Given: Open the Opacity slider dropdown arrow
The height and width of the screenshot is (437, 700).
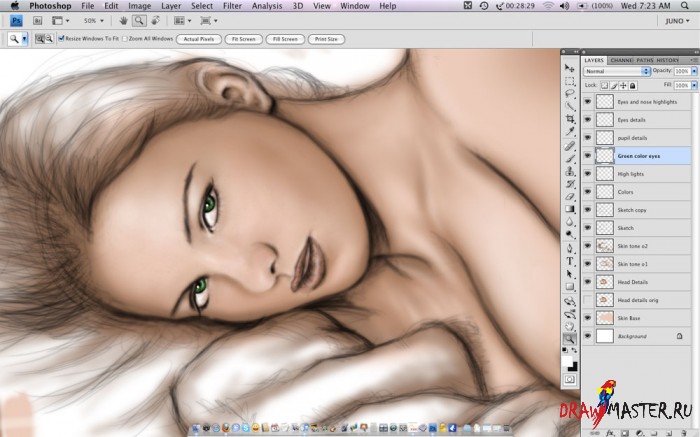Looking at the screenshot, I should tap(694, 71).
